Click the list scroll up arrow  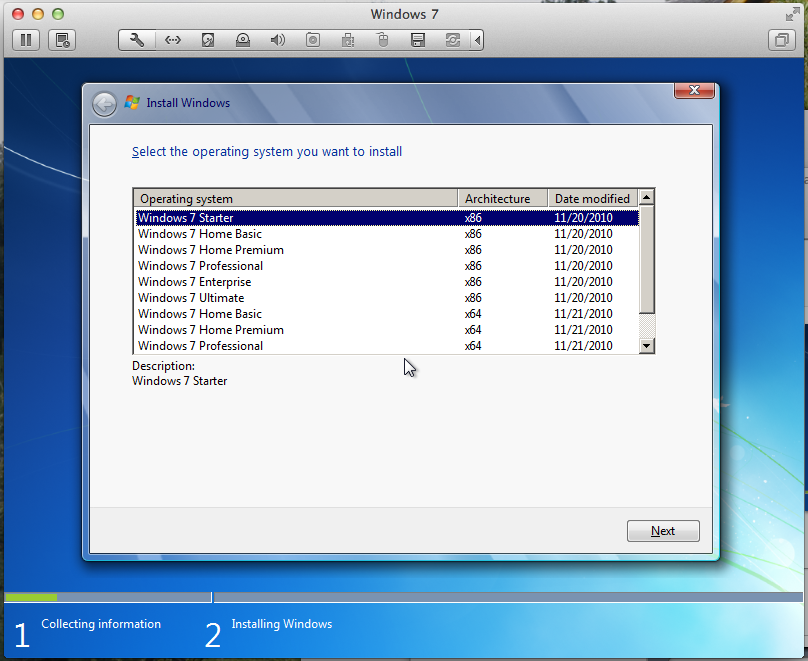tap(646, 197)
